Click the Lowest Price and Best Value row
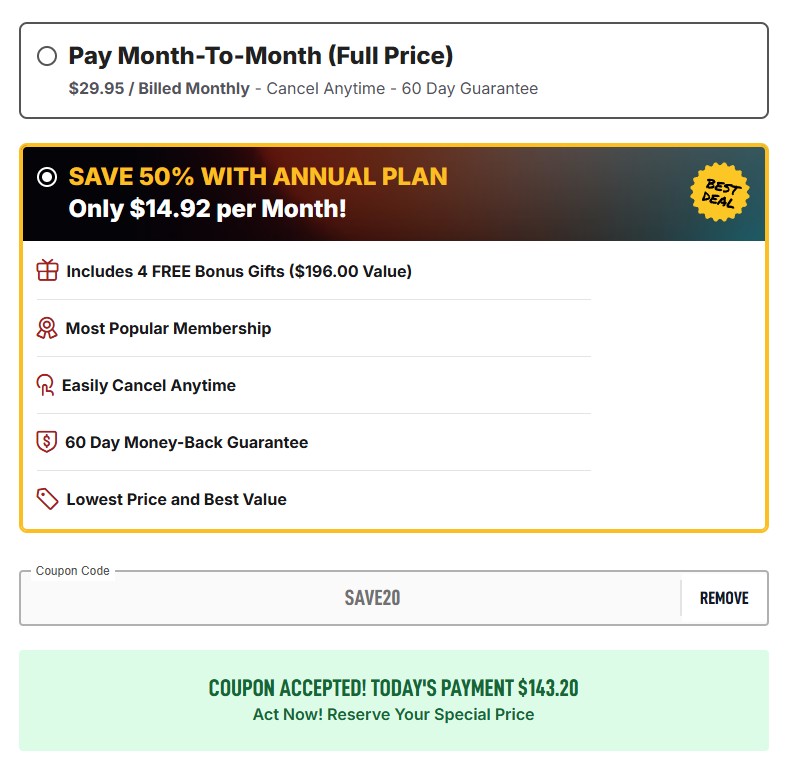Viewport: 785px width, 759px height. pos(176,499)
